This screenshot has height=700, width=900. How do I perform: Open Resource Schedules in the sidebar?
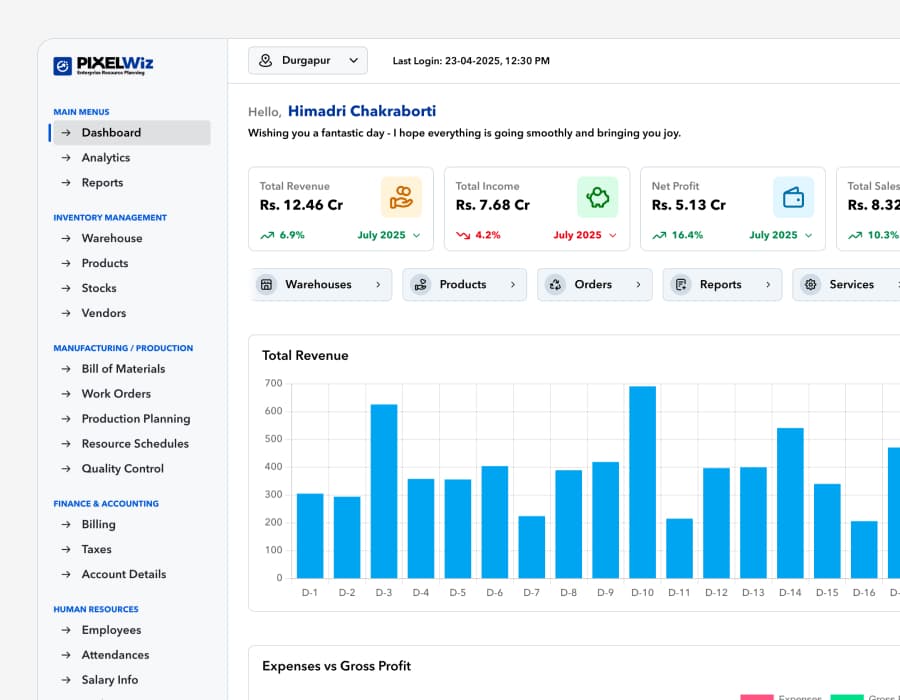pos(131,444)
